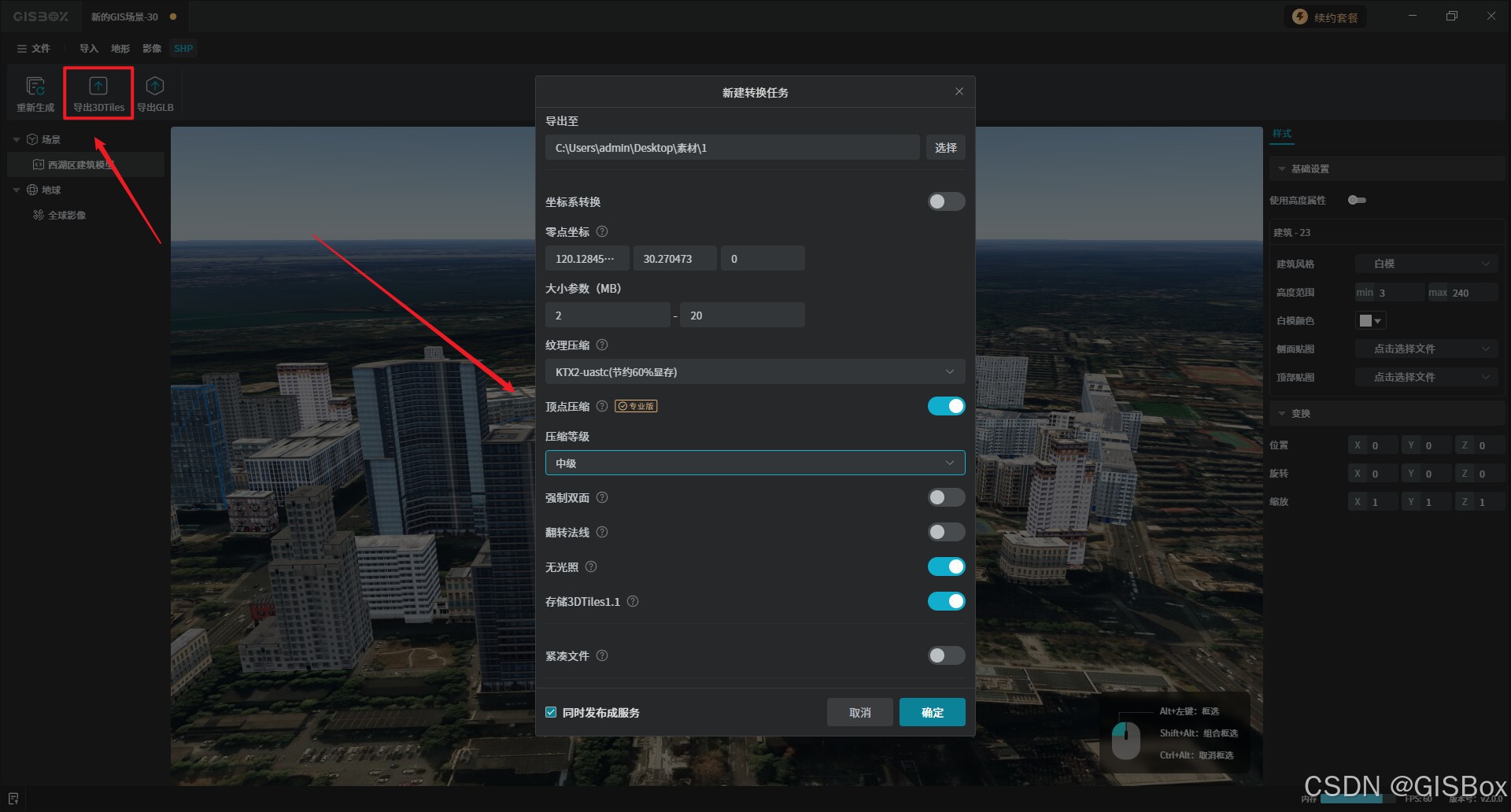Uncheck the 同时发布成服务 checkbox
The height and width of the screenshot is (812, 1511).
pyautogui.click(x=551, y=713)
